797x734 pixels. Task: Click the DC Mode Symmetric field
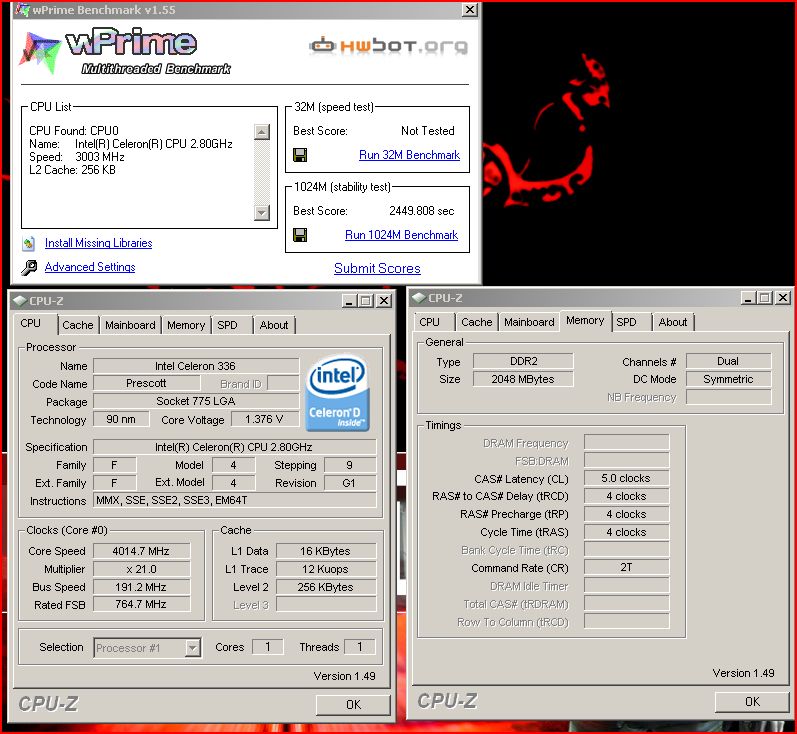coord(728,379)
